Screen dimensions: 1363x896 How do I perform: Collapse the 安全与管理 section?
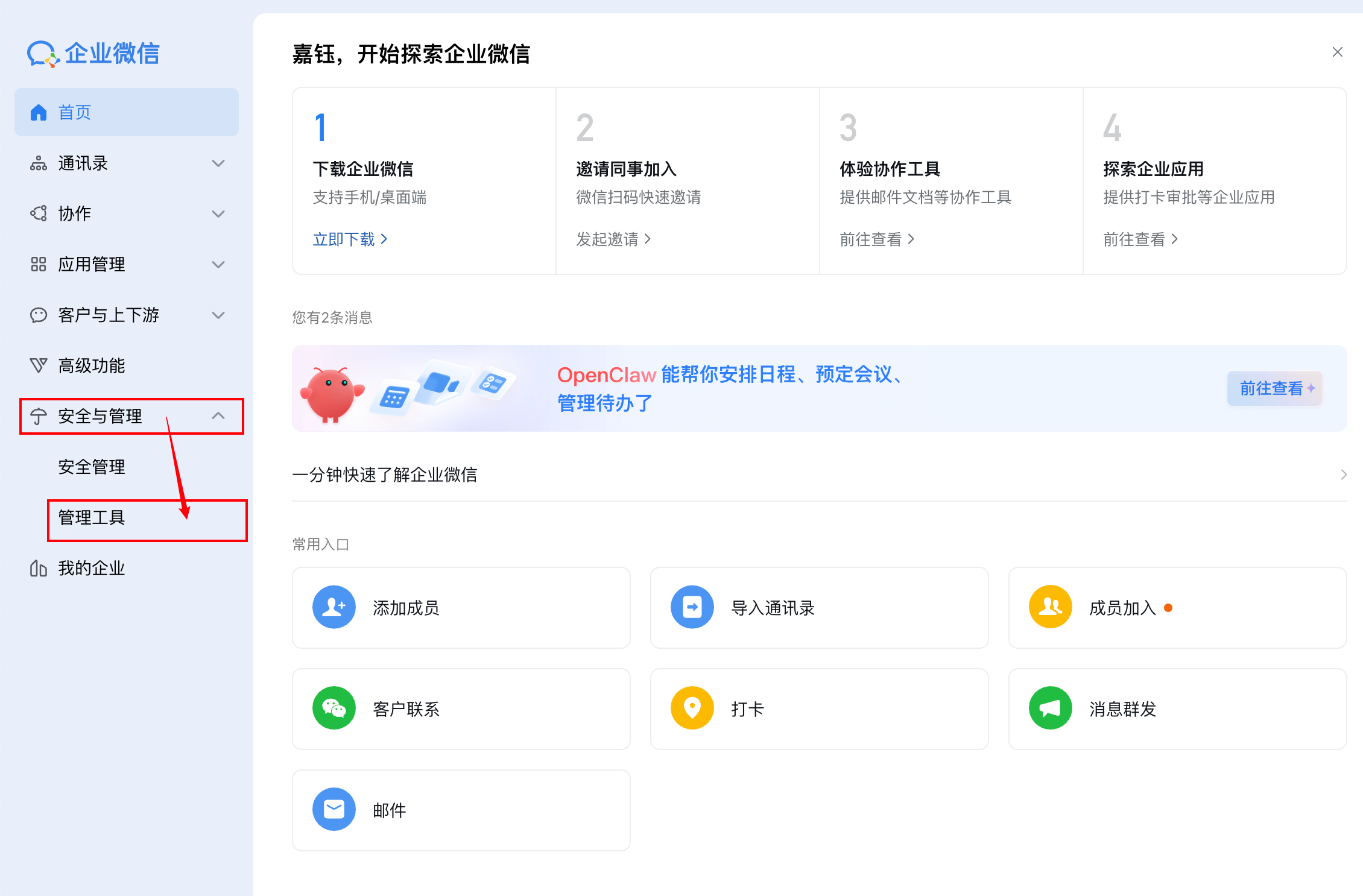(x=218, y=416)
